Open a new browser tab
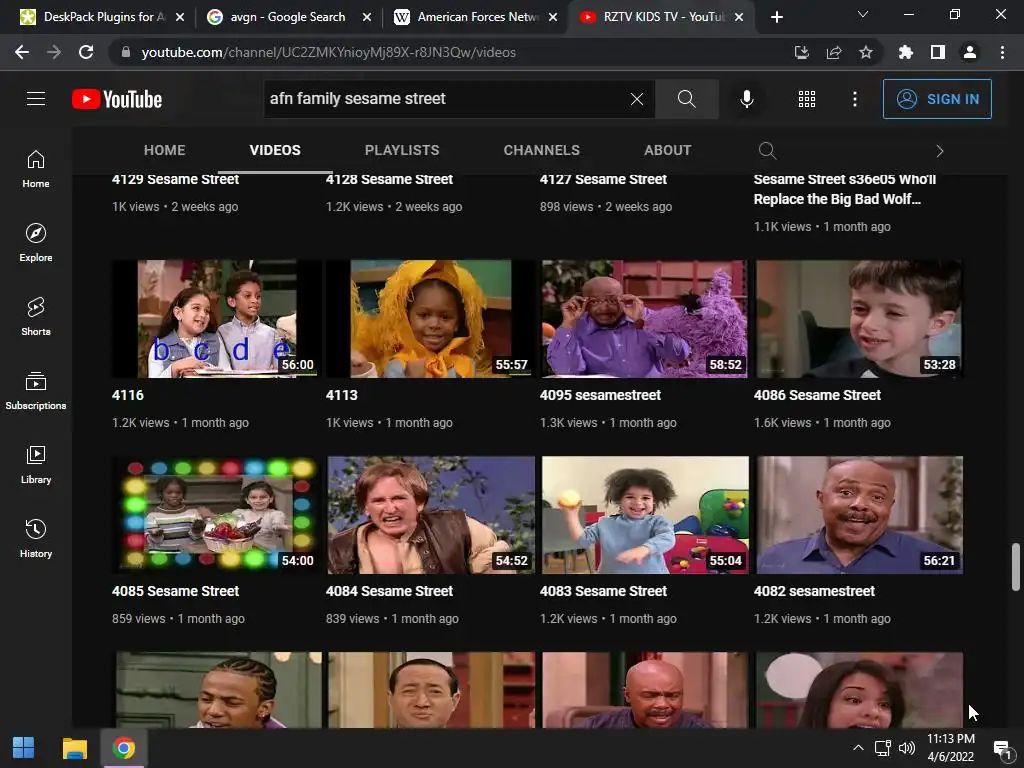Viewport: 1024px width, 768px height. coord(776,17)
